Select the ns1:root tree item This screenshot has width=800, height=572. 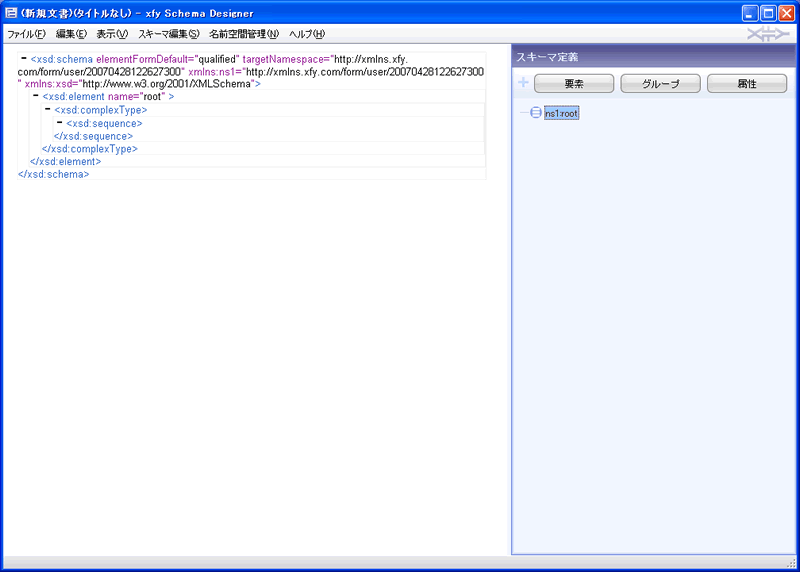(561, 114)
